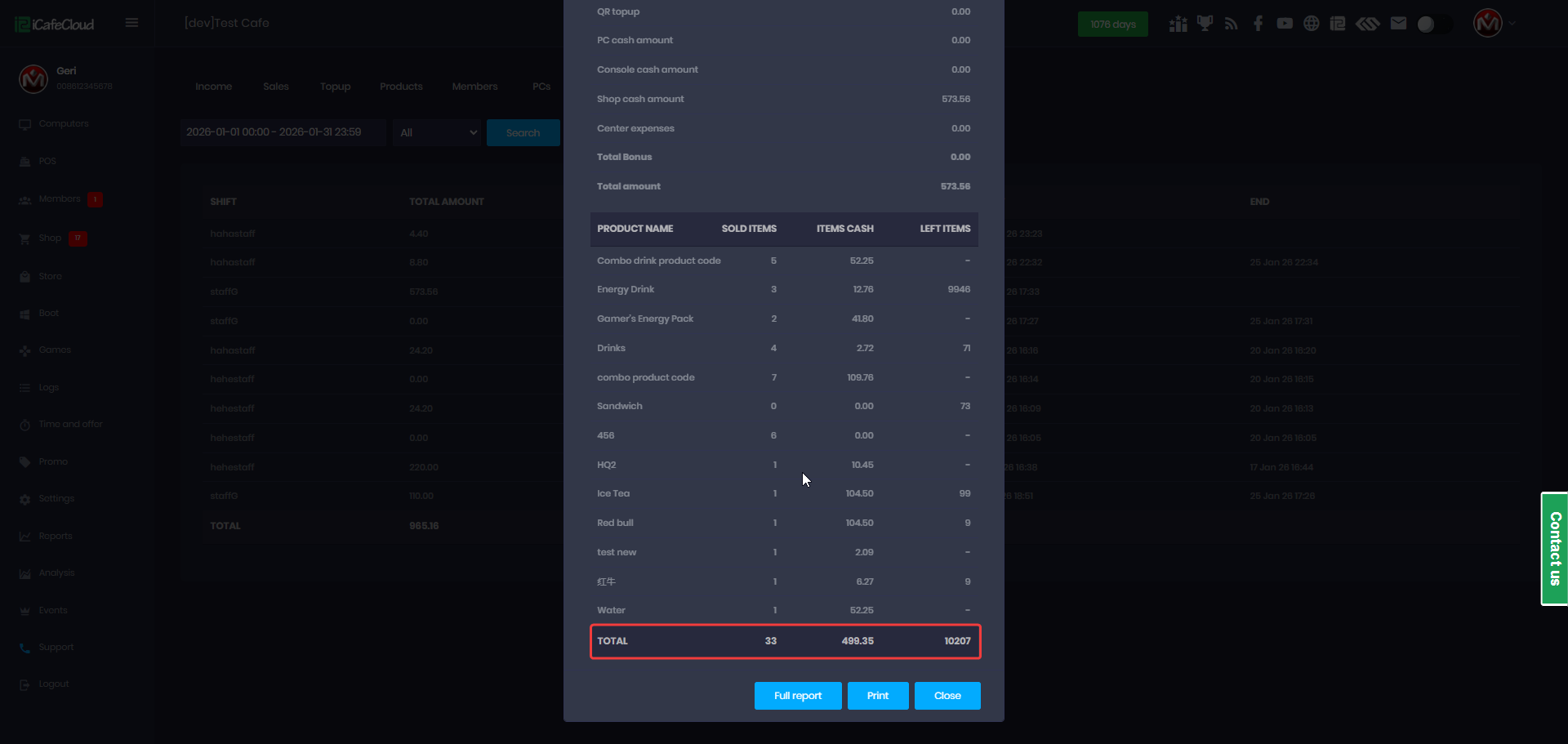
Task: Click the Print button
Action: click(877, 696)
